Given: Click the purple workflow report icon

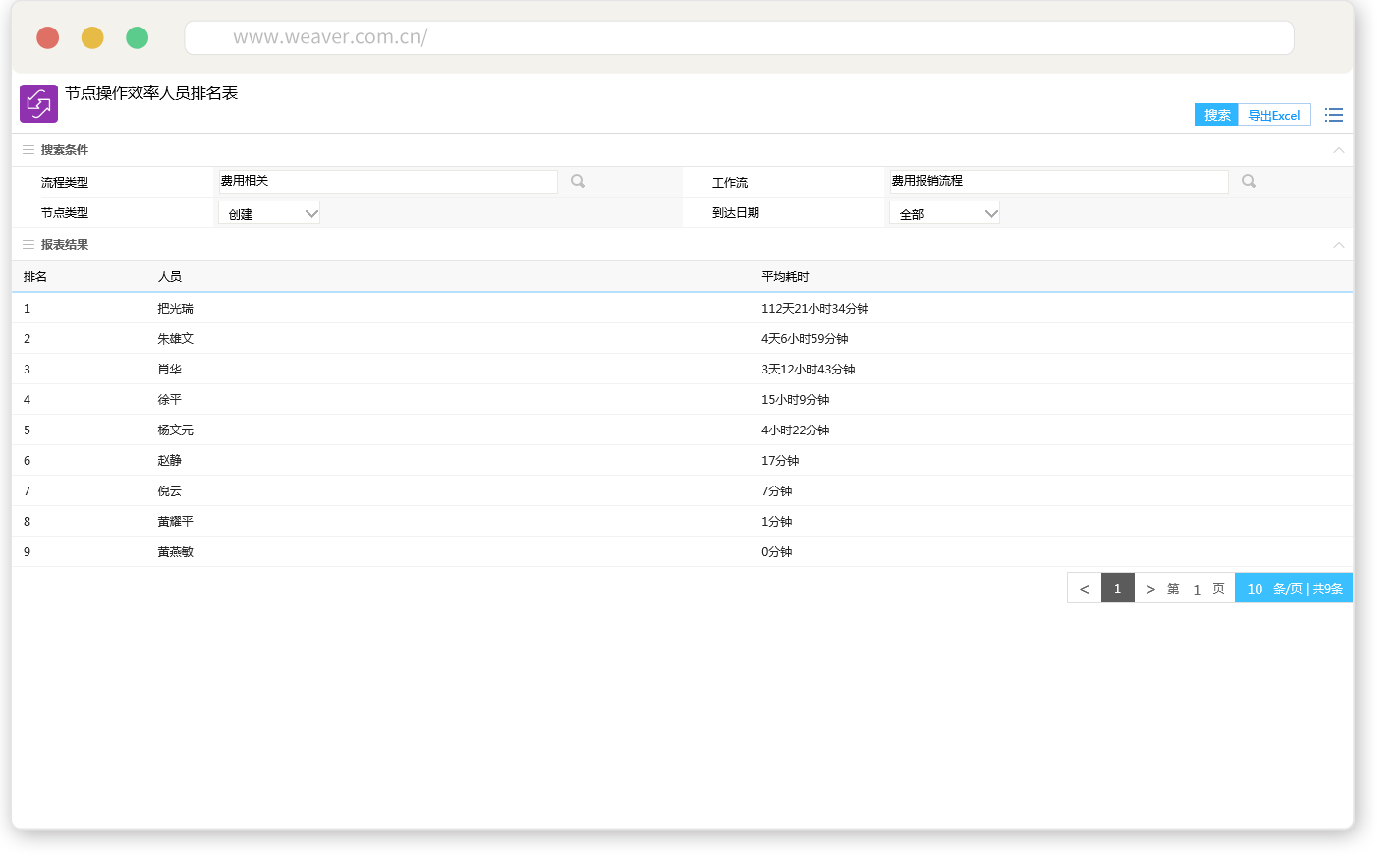Looking at the screenshot, I should tap(38, 103).
